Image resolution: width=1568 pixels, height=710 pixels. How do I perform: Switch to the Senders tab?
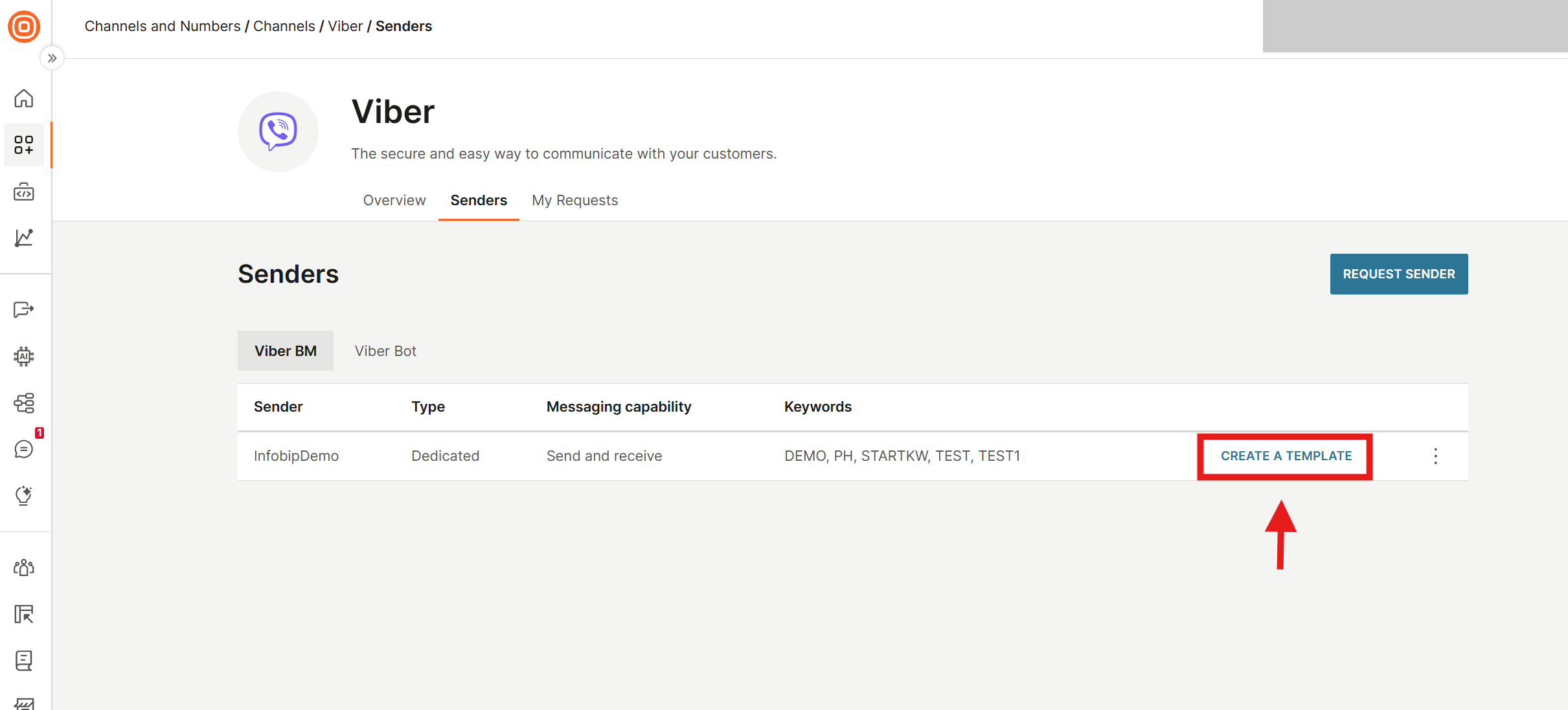pyautogui.click(x=479, y=200)
